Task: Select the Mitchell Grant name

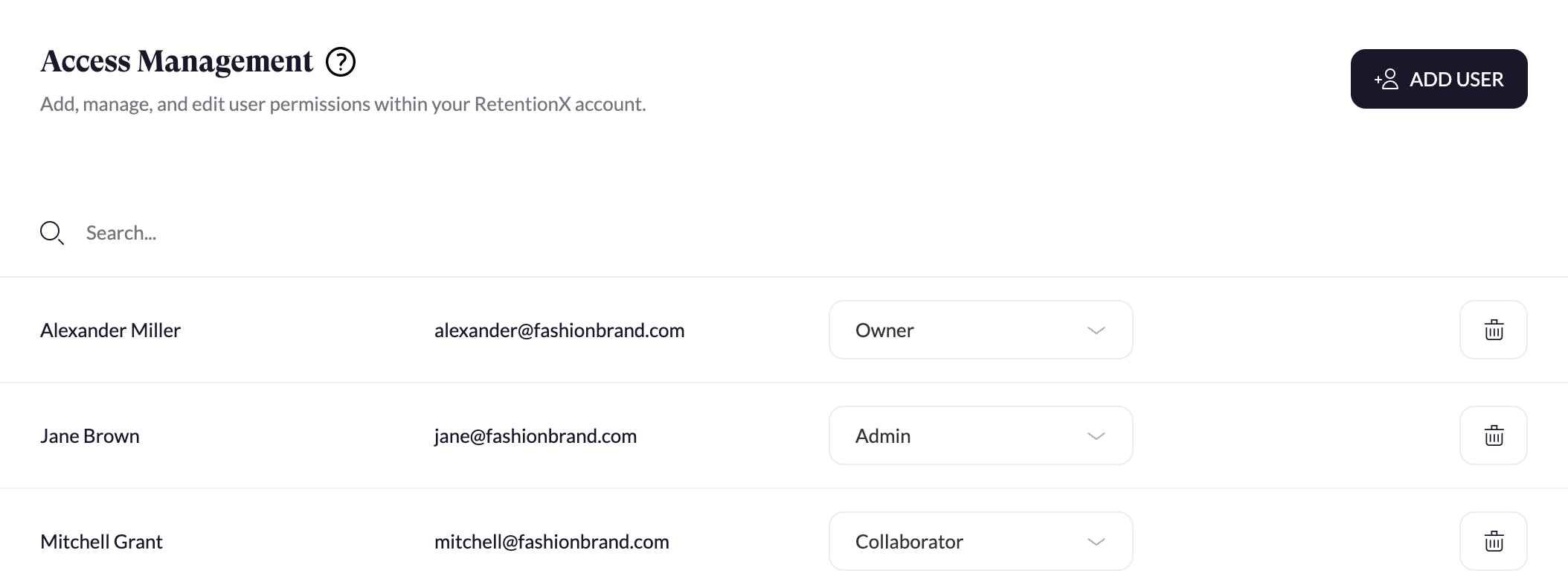Action: pyautogui.click(x=101, y=541)
